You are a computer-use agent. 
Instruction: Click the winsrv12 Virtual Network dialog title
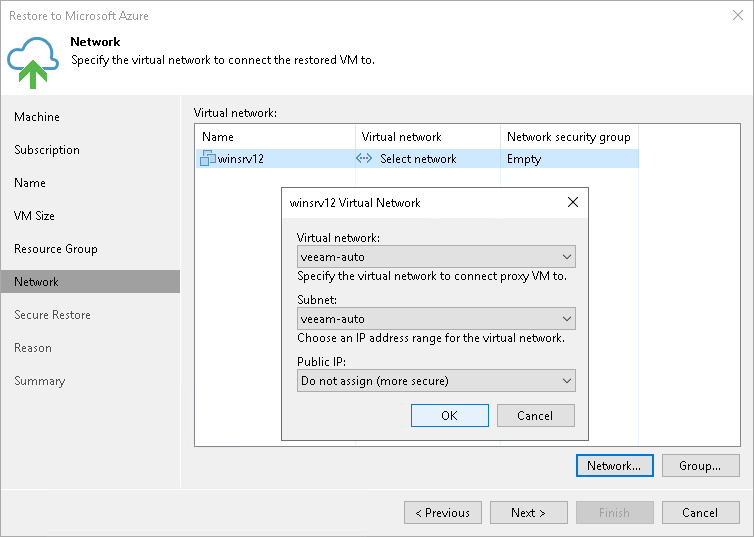355,203
